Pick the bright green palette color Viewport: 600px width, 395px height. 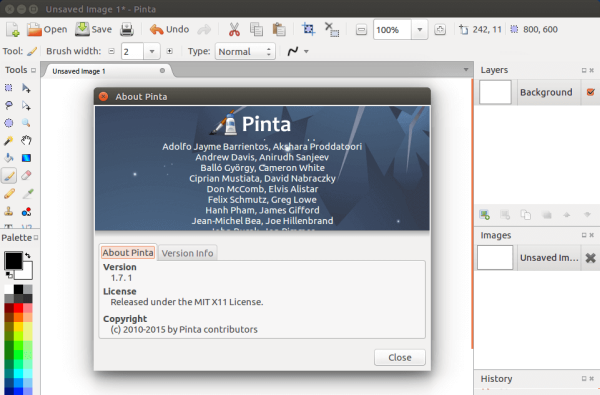coord(18,354)
